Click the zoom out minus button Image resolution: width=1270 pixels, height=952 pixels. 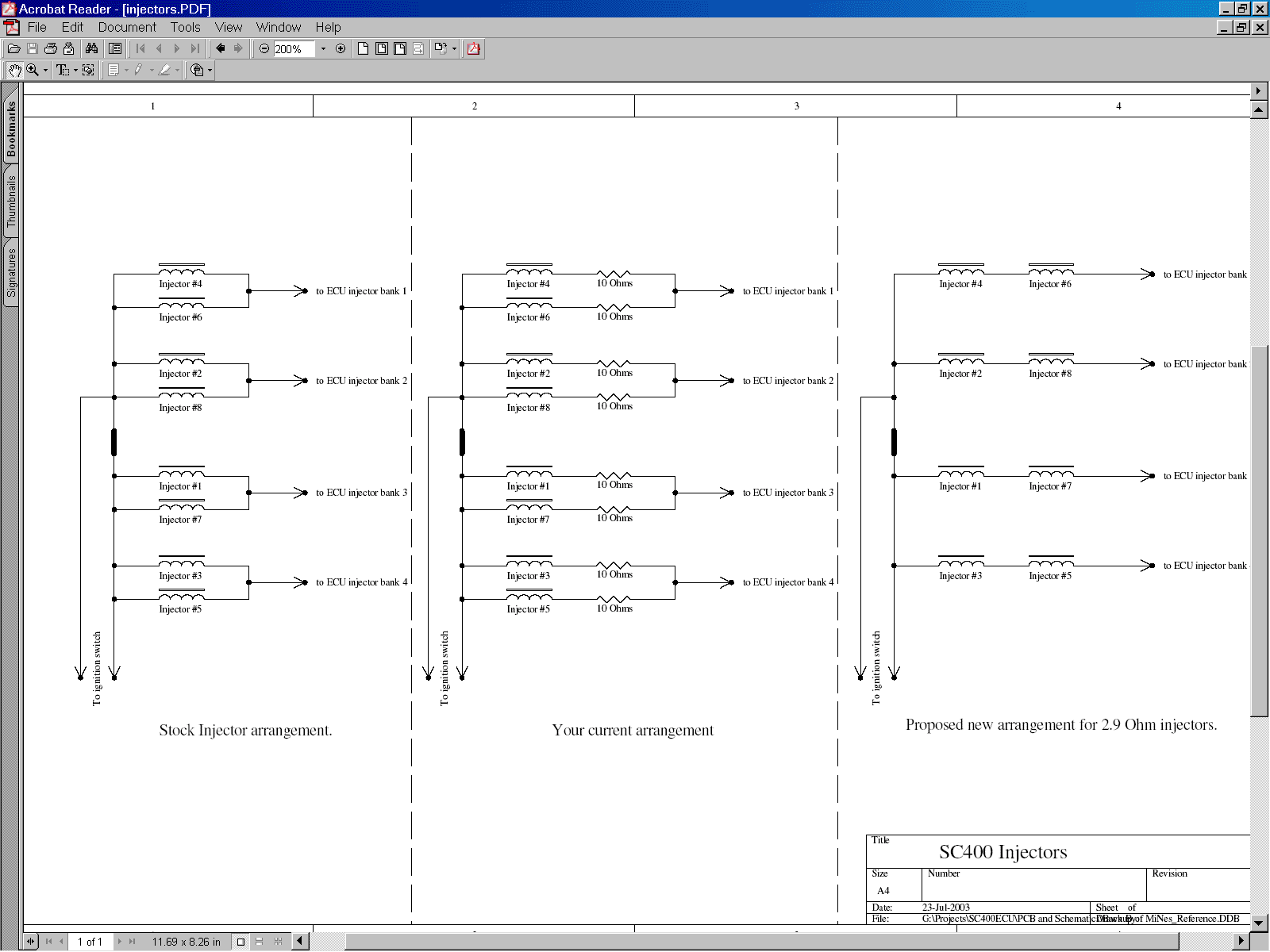tap(264, 48)
